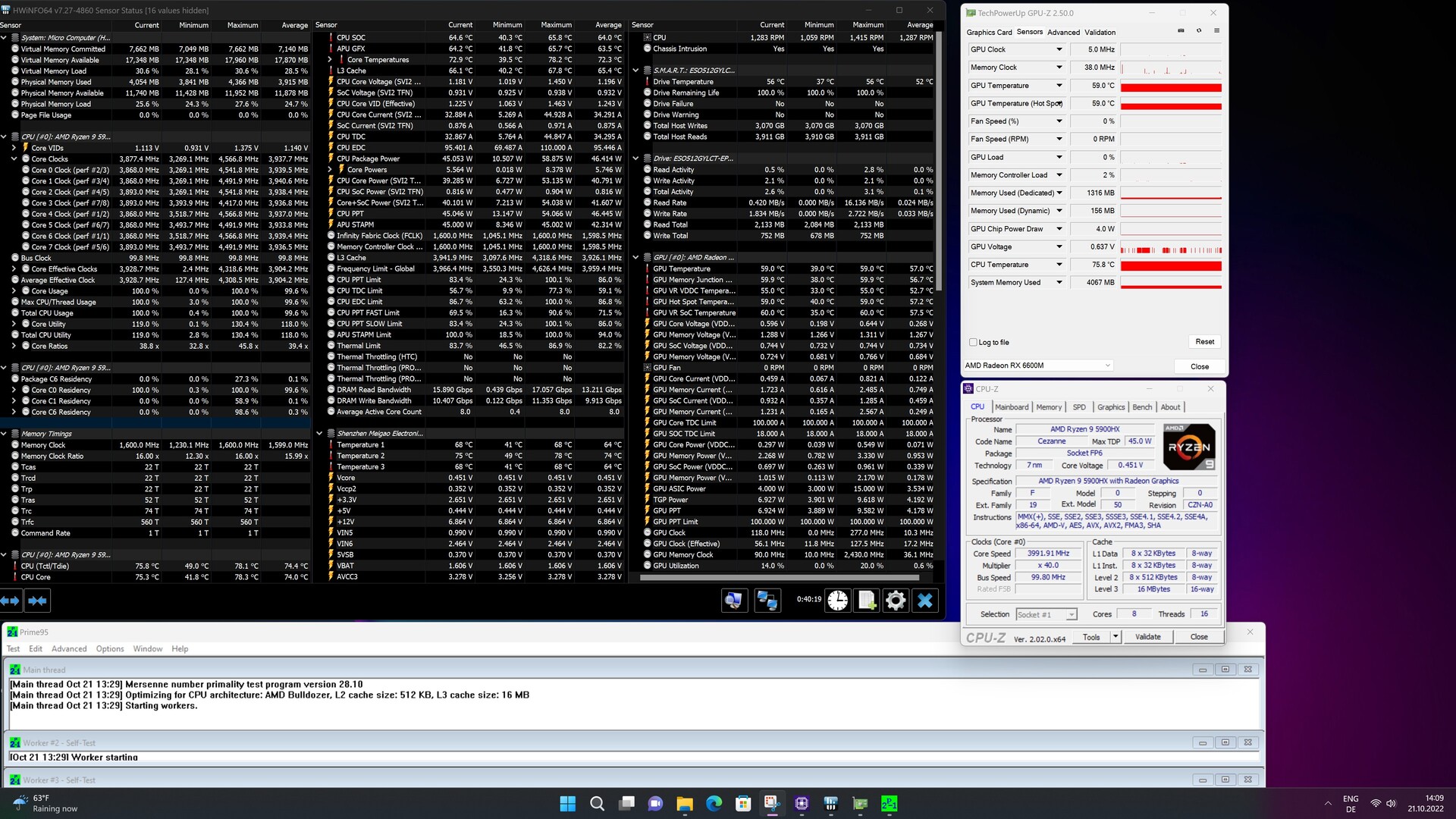Click the GPU-Z screenshot camera icon
Screen dimensions: 1456x819
pos(1181,31)
